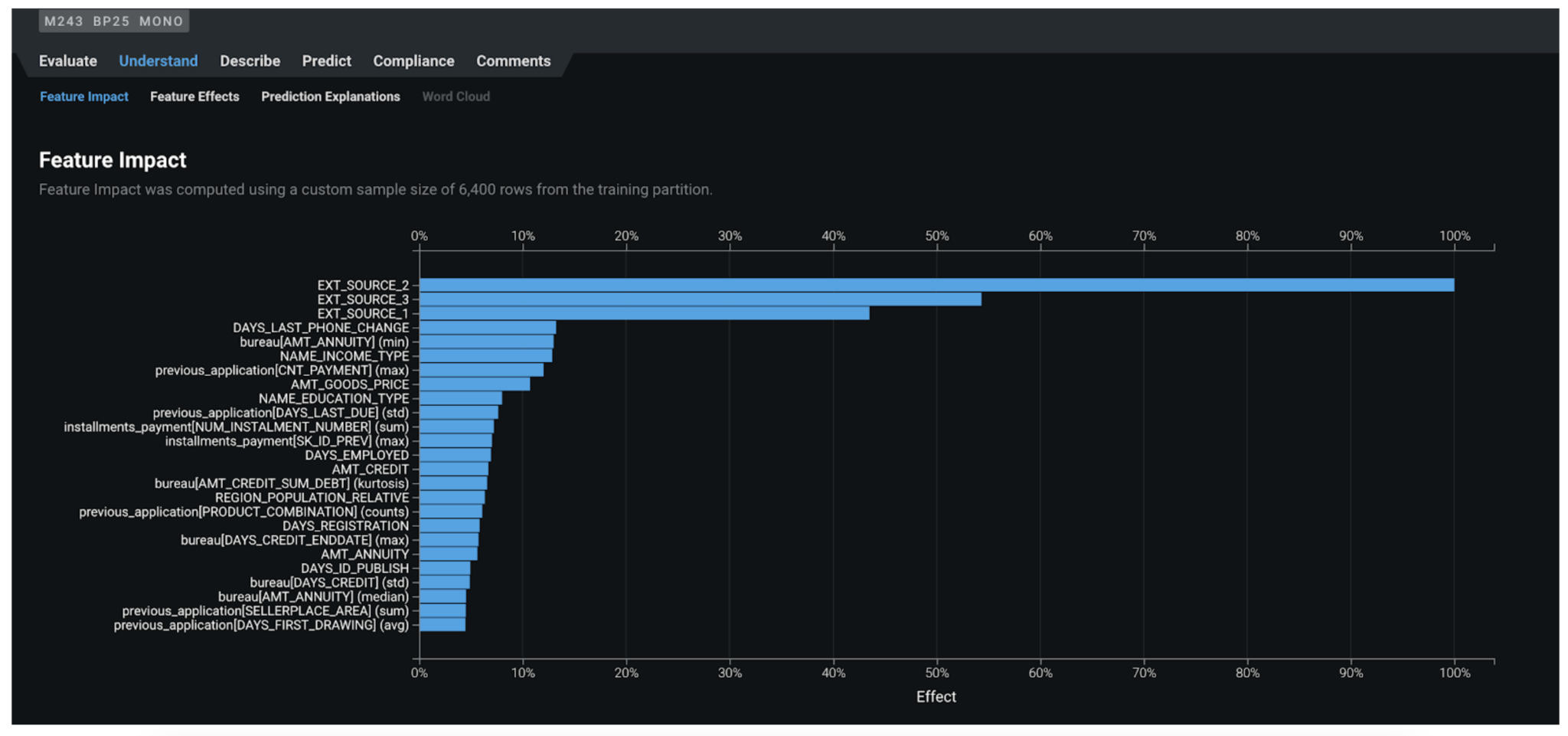Go to the Compliance tab
1568x736 pixels.
click(413, 61)
